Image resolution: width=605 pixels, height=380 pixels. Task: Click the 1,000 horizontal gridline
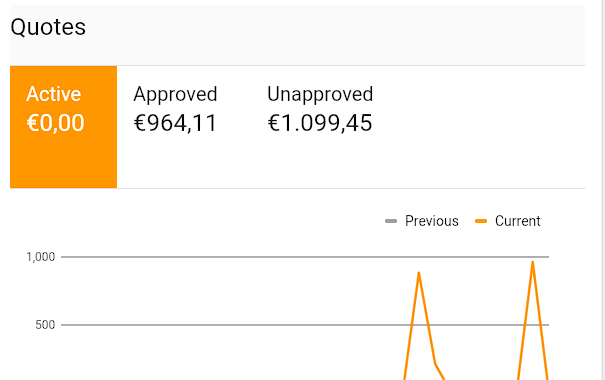point(305,257)
